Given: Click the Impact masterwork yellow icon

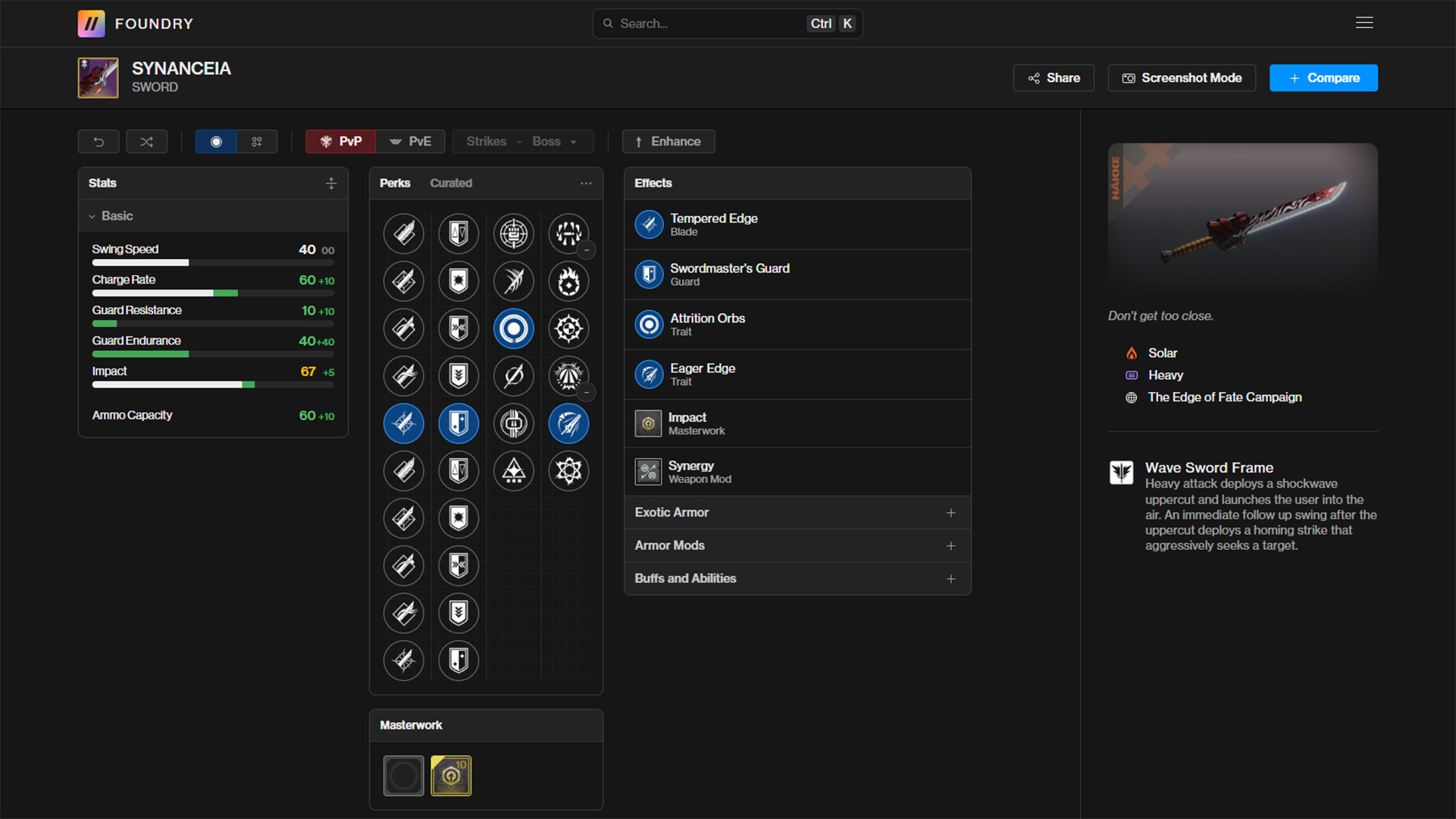Looking at the screenshot, I should pyautogui.click(x=451, y=775).
